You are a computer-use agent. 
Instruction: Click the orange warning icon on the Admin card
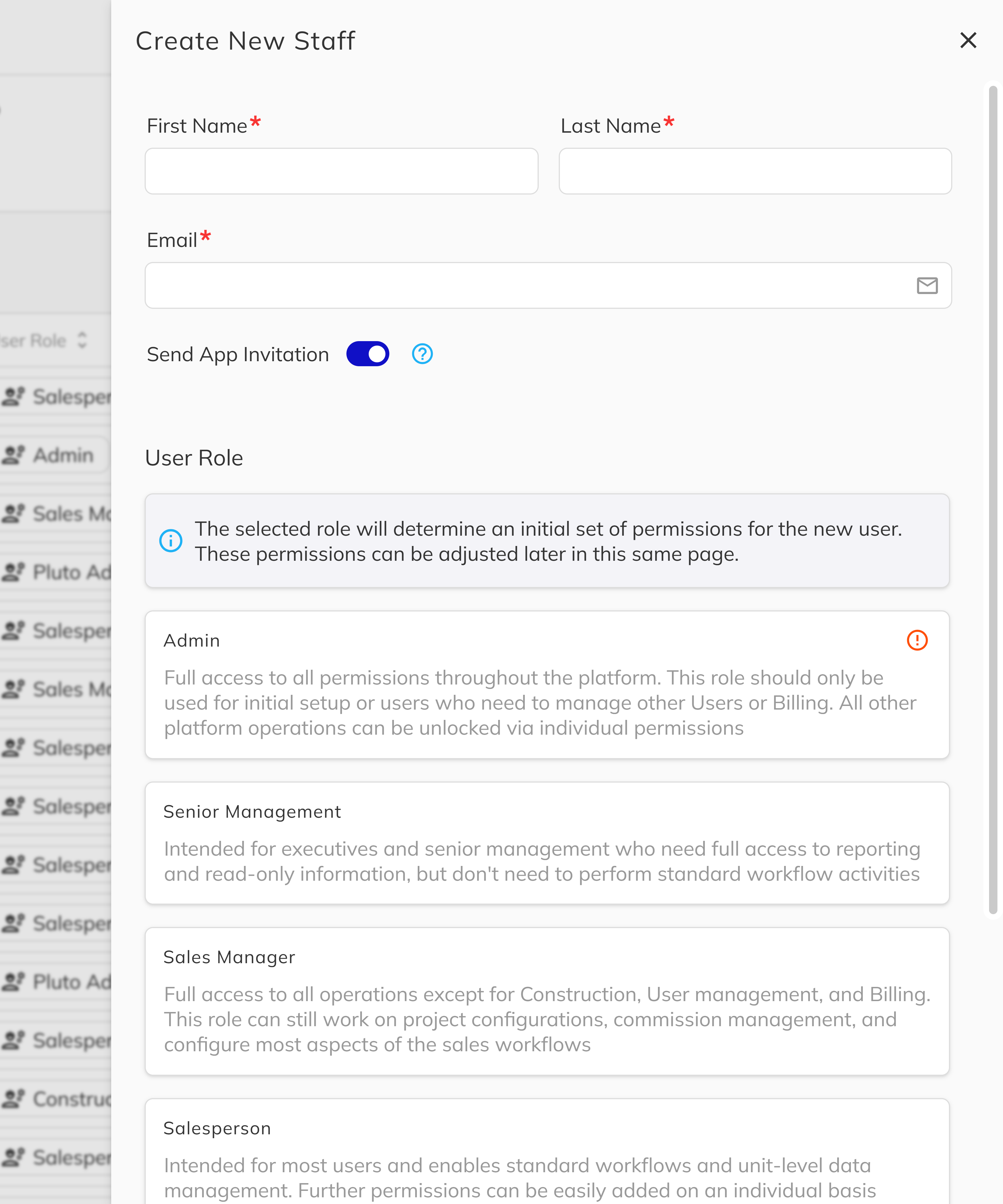coord(917,640)
